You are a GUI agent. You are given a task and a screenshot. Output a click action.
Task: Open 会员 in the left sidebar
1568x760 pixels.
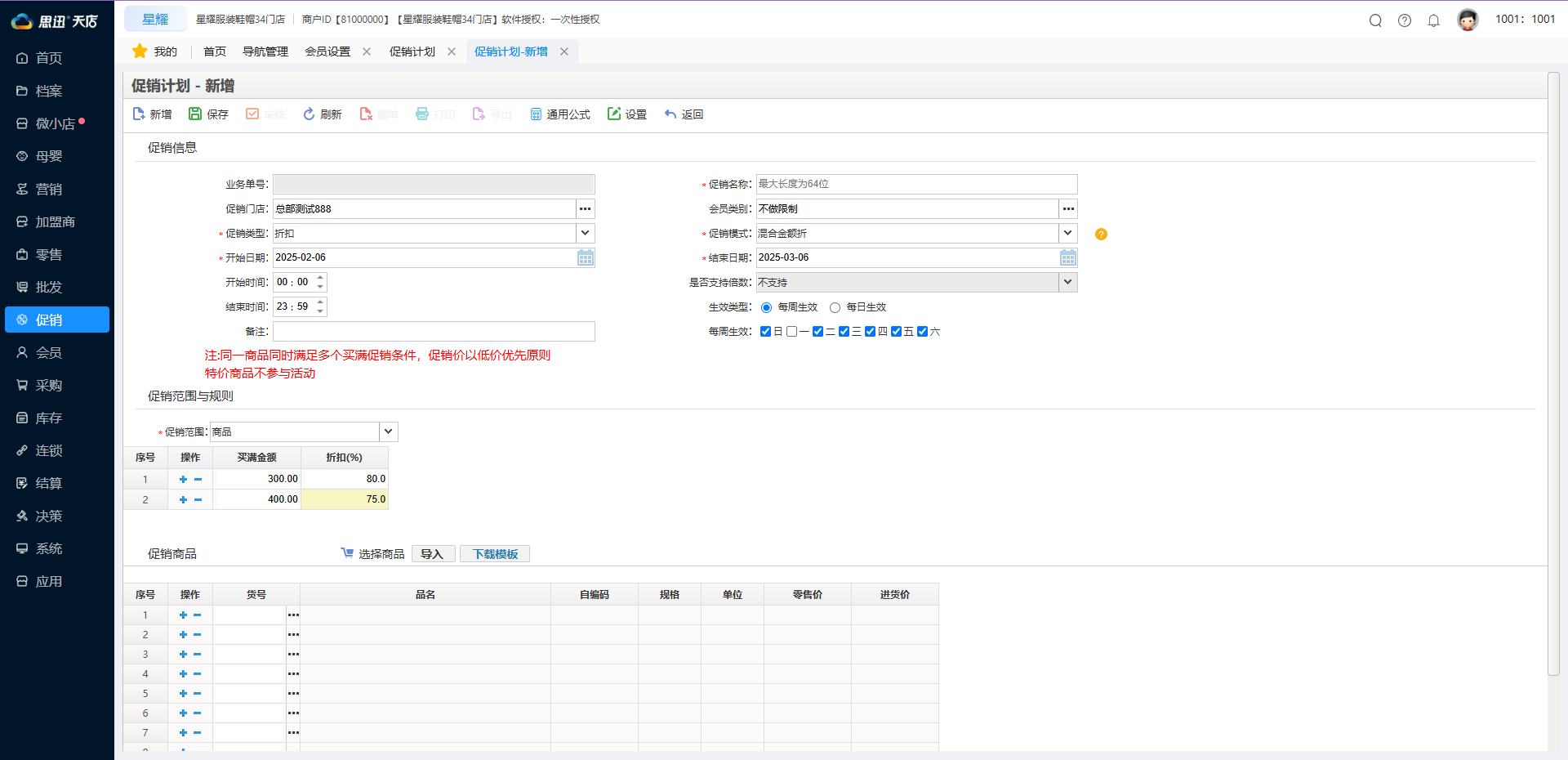click(49, 353)
